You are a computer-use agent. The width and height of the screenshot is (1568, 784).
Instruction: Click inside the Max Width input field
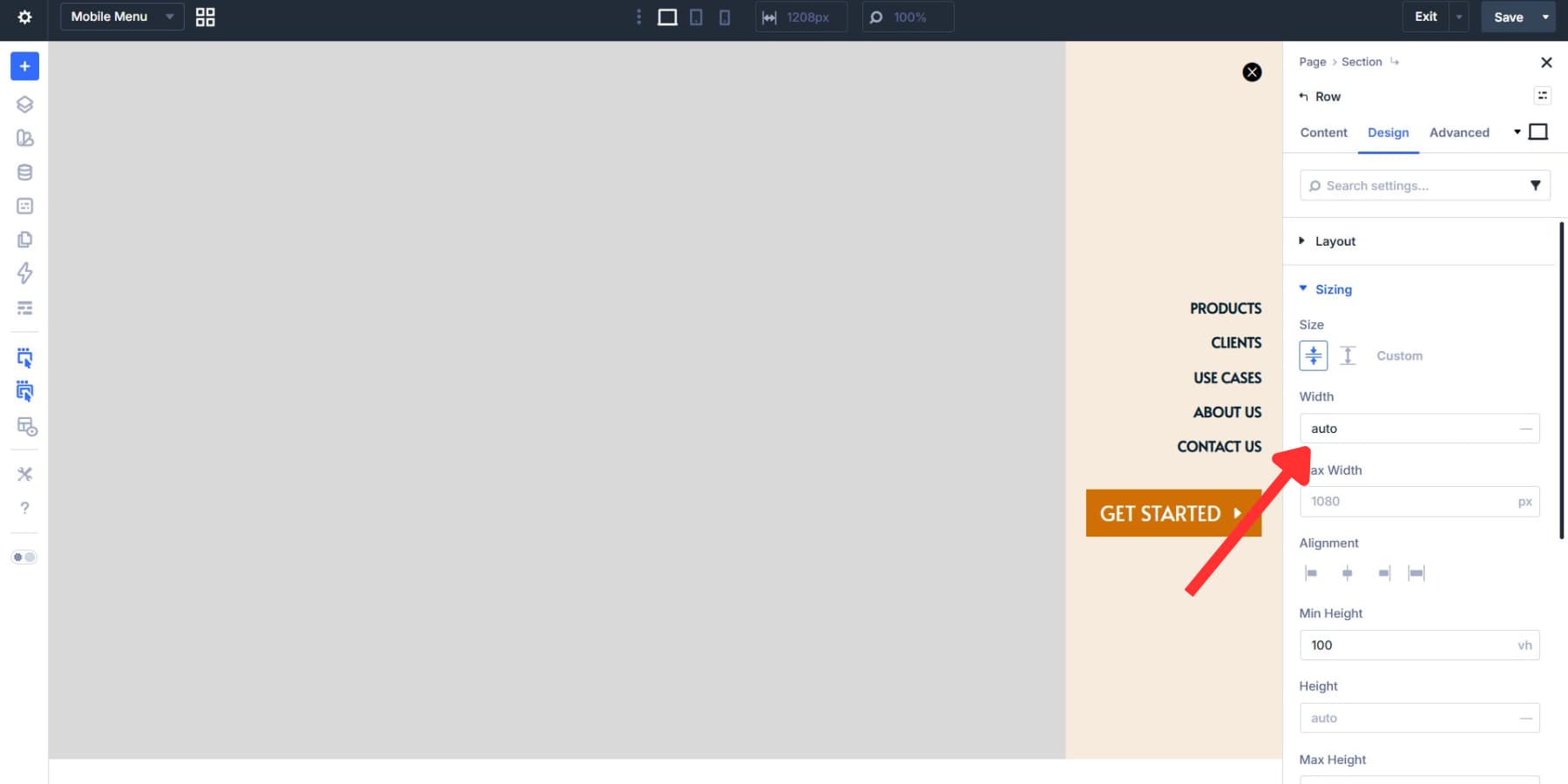(x=1402, y=501)
